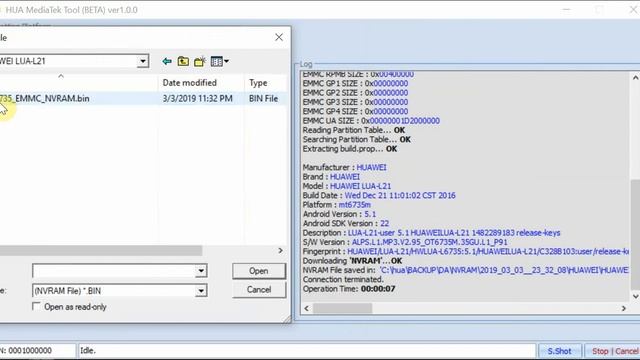Viewport: 640px width, 360px height.
Task: Select Android SDK Version 22 line
Action: [346, 224]
